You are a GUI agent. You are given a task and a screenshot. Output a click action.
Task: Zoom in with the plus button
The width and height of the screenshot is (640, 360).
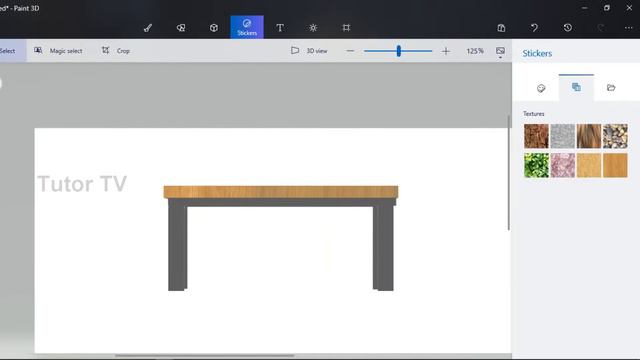point(446,51)
